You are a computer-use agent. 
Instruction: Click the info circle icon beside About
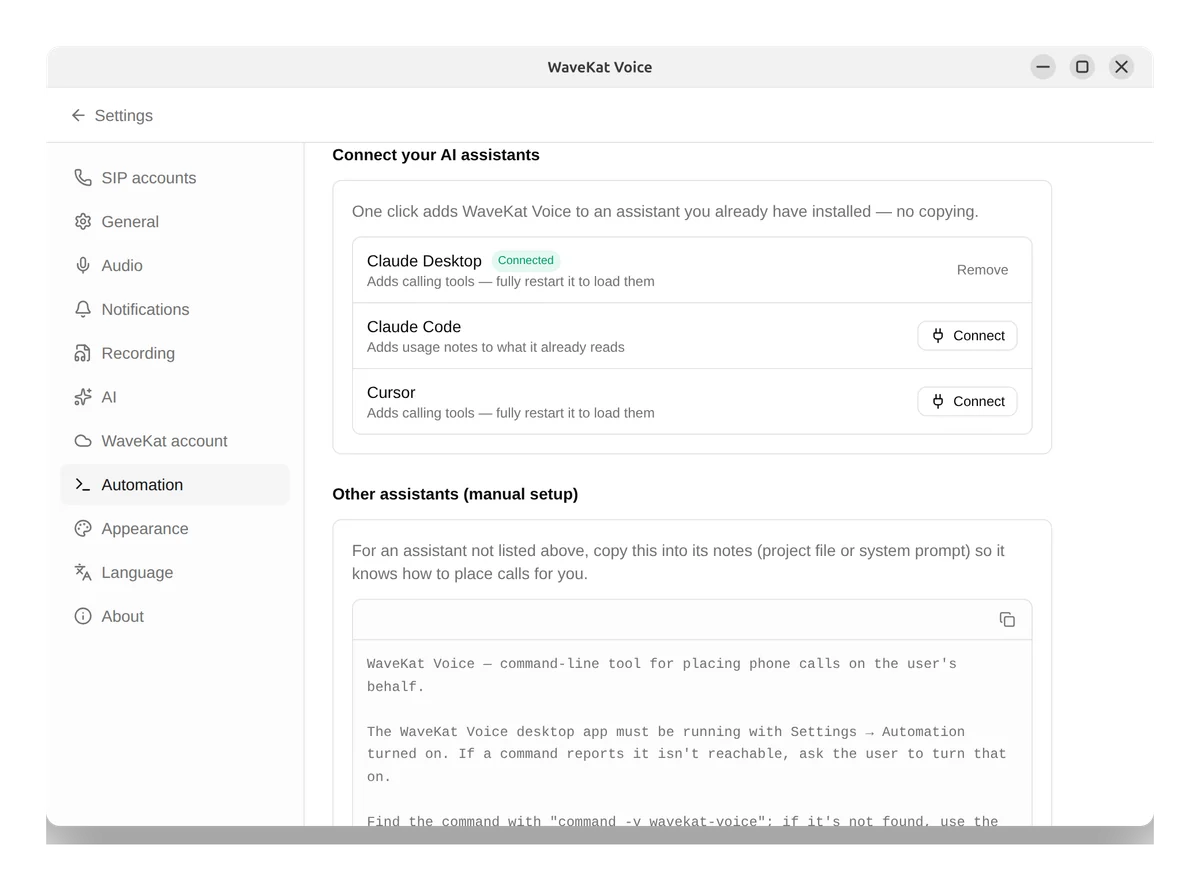[83, 616]
